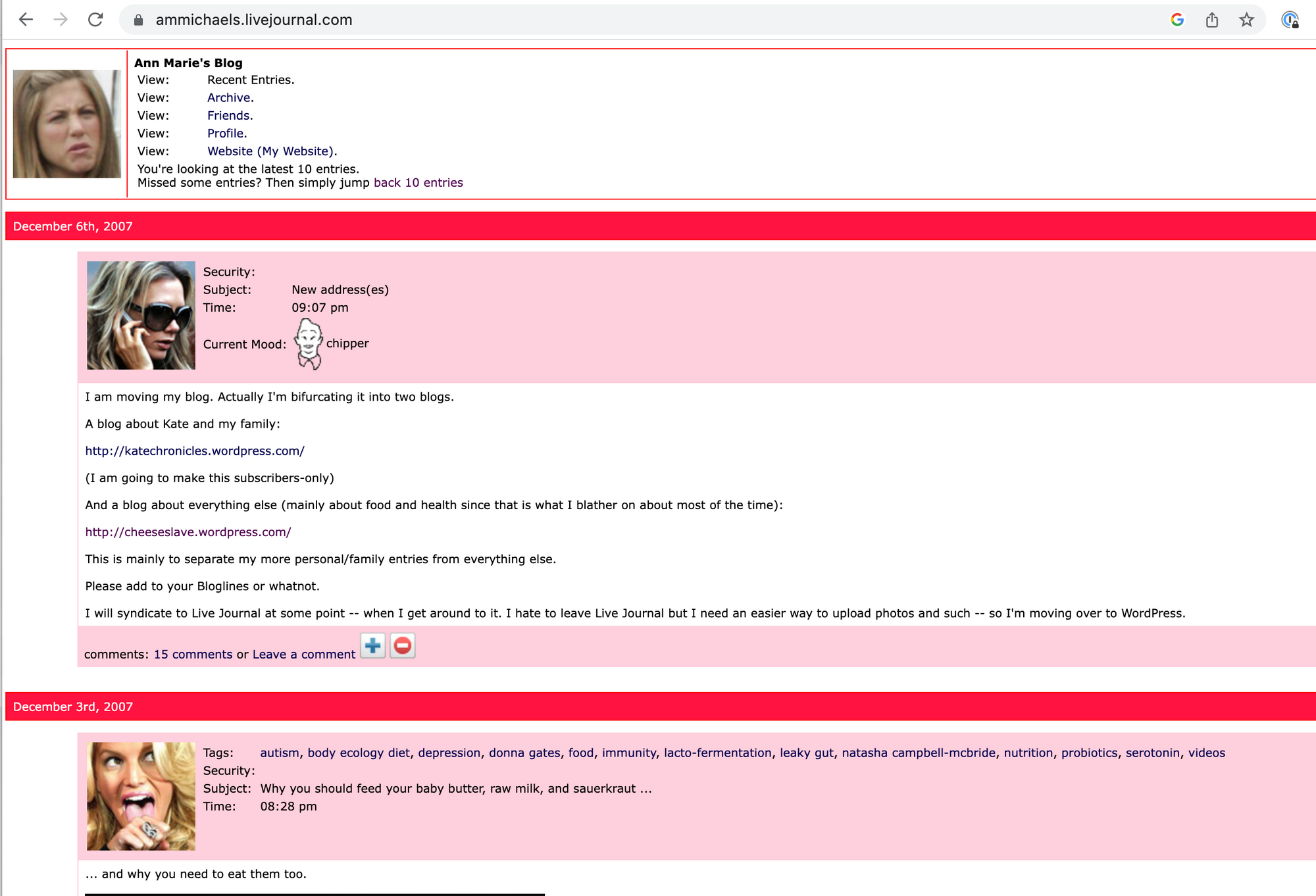This screenshot has height=896, width=1316.
Task: Open Website (My Website) link
Action: tap(270, 151)
